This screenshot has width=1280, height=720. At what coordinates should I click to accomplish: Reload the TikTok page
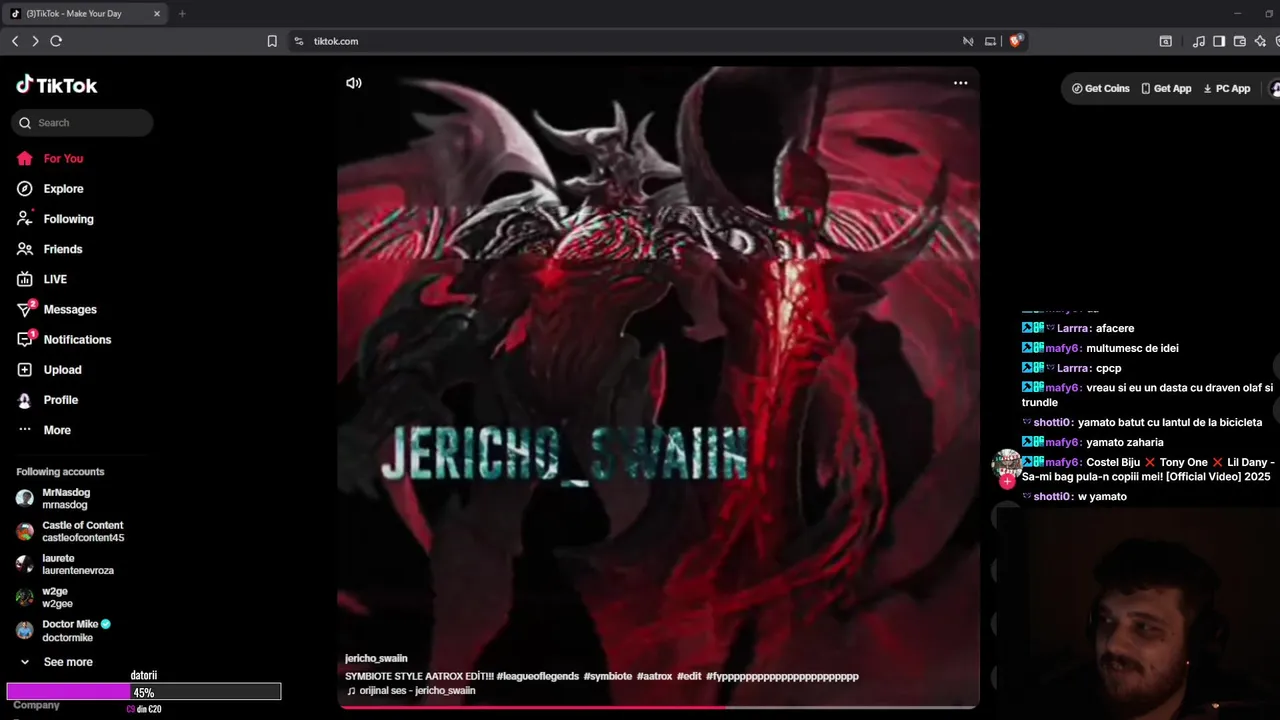56,41
